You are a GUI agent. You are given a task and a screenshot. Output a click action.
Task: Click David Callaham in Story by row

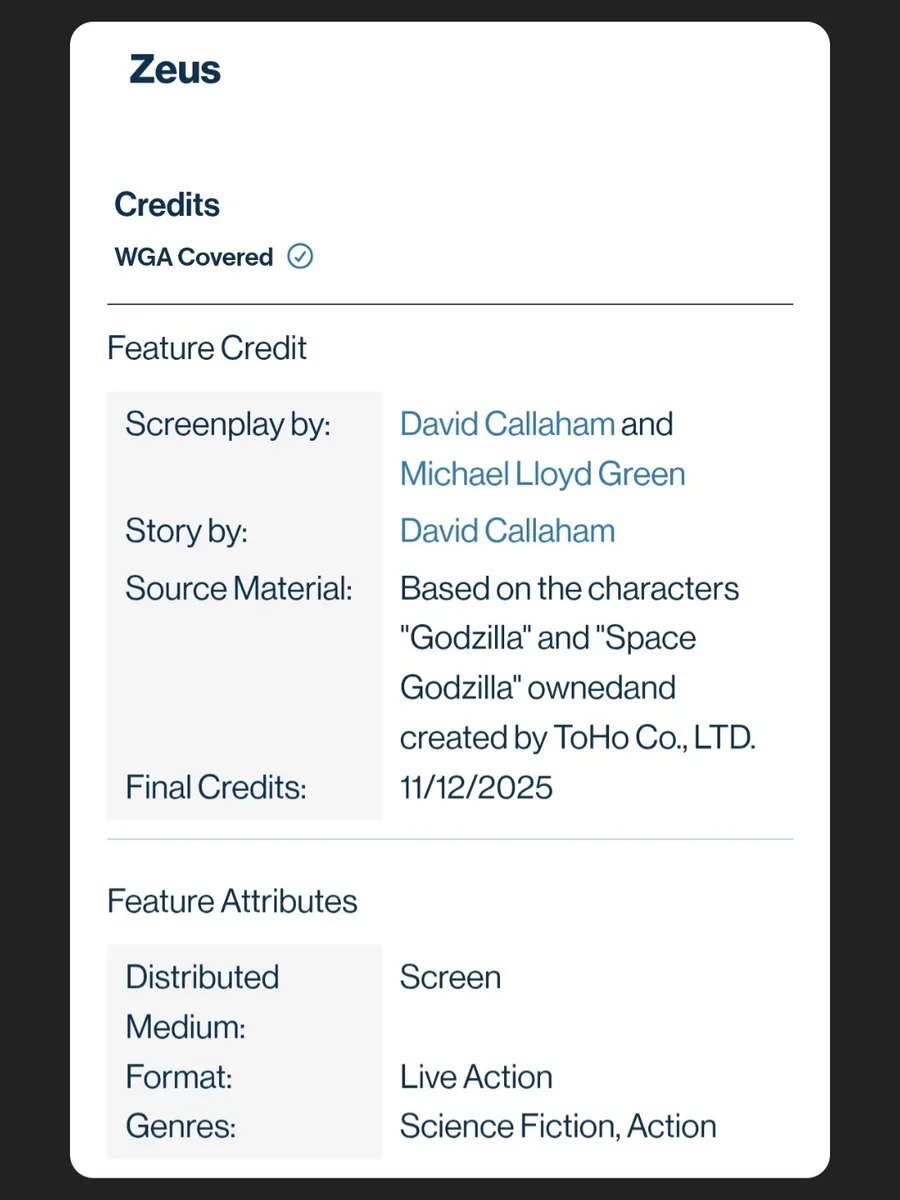507,531
